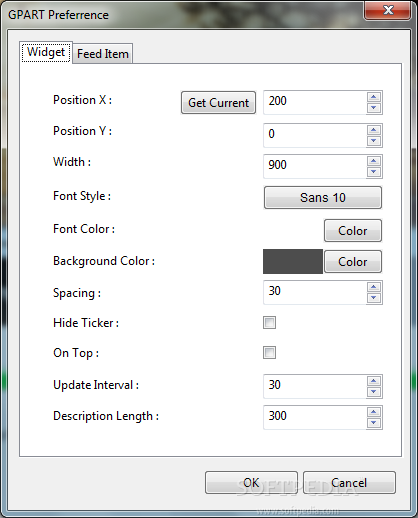Viewport: 418px width, 518px height.
Task: Increase Update Interval with up arrow
Action: (x=374, y=381)
